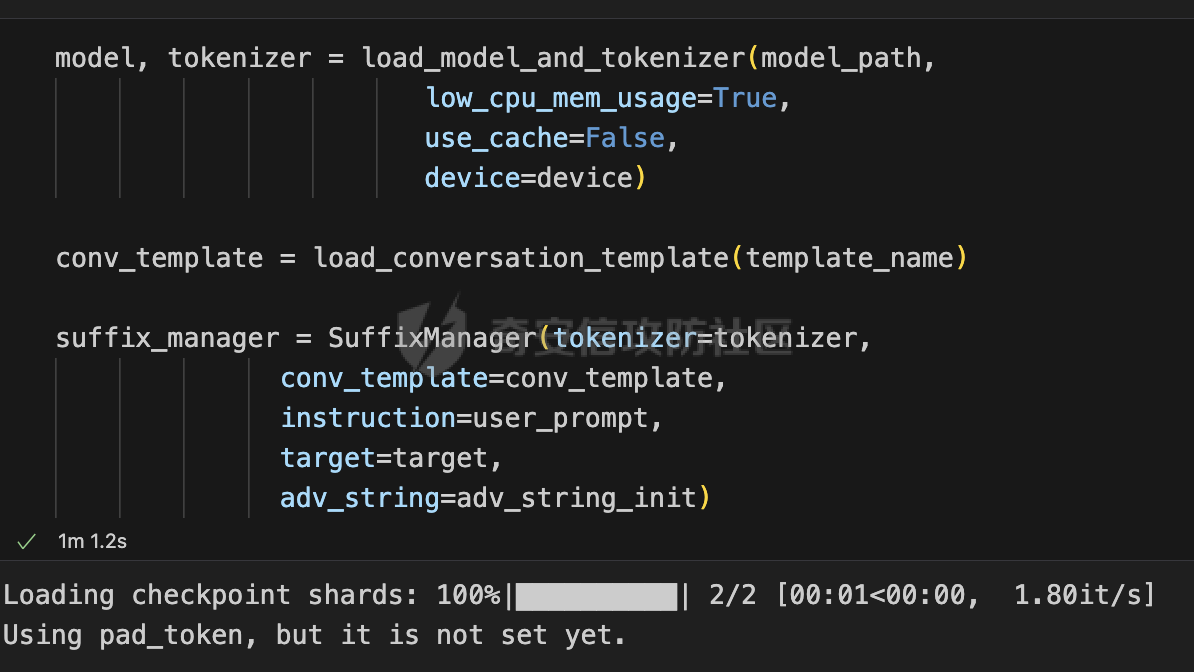This screenshot has height=672, width=1194.
Task: Click the False value after use_cache
Action: (x=624, y=139)
